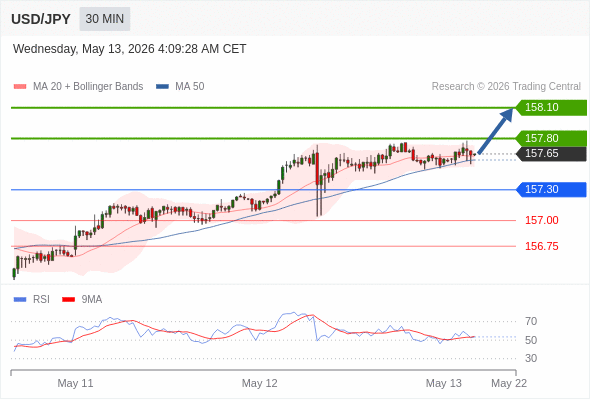This screenshot has height=400, width=590.
Task: Click the pink MA 20 Bollinger swatch
Action: (x=20, y=87)
